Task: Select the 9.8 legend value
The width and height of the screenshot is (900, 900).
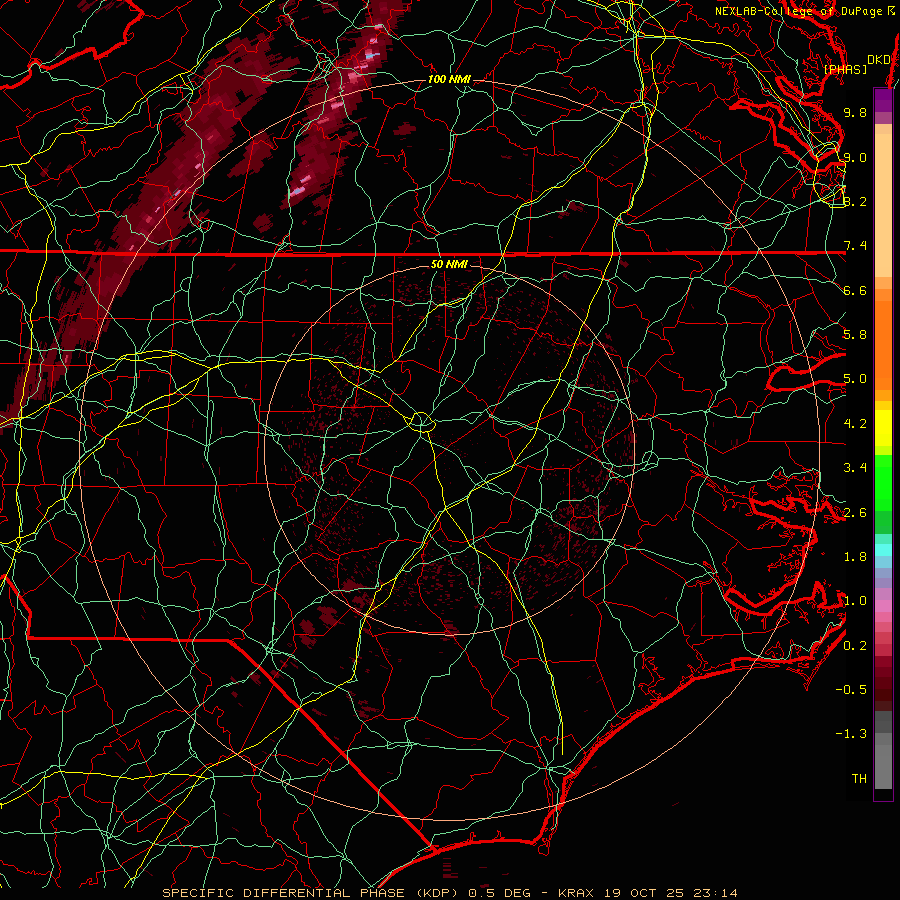Action: (x=855, y=112)
